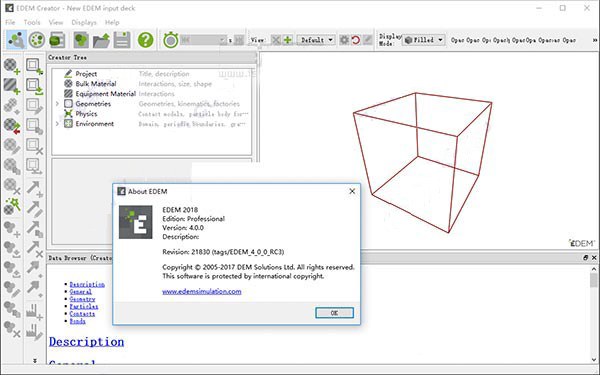
Task: Follow the Geometry link in Data Browser
Action: pyautogui.click(x=82, y=299)
